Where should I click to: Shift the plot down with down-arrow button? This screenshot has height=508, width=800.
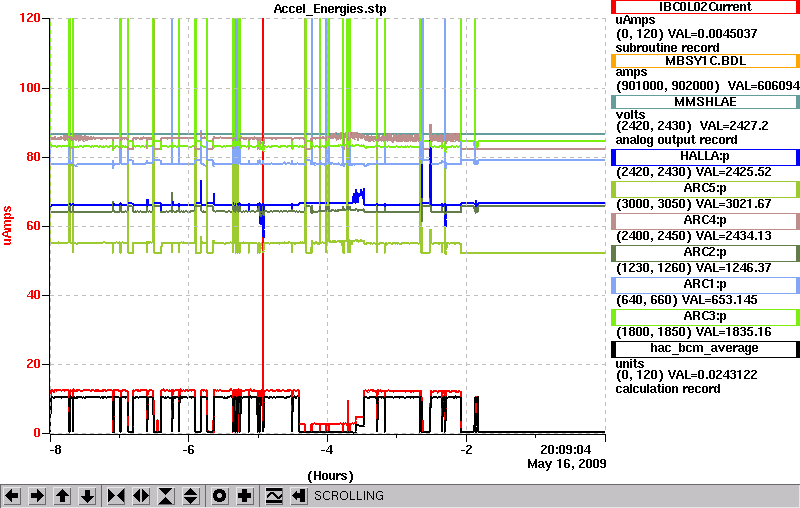click(x=87, y=496)
